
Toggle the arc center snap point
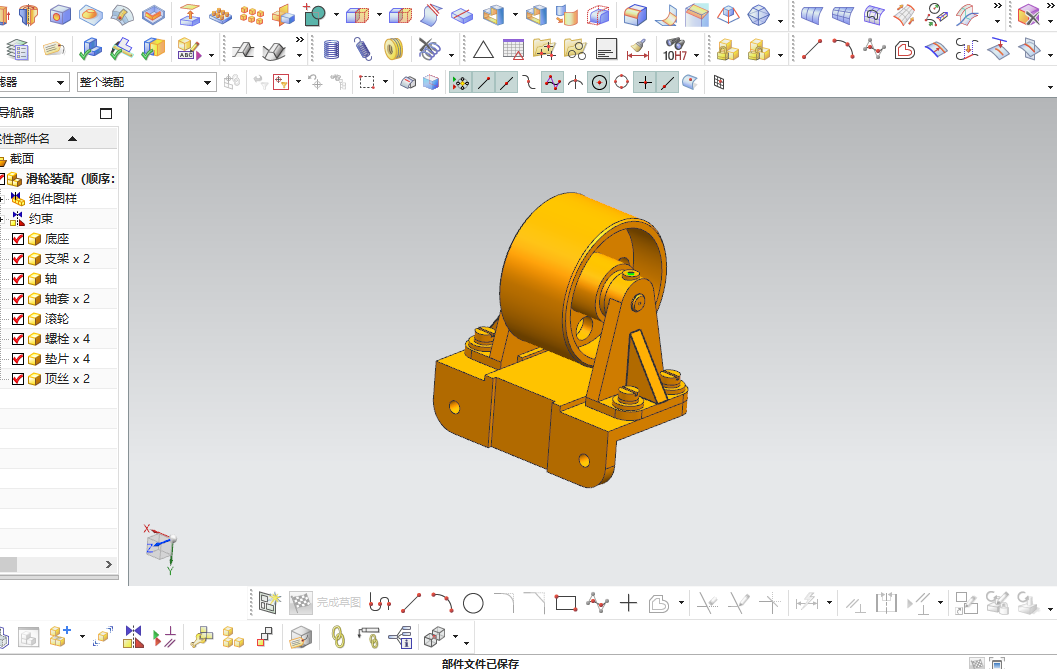(x=599, y=82)
